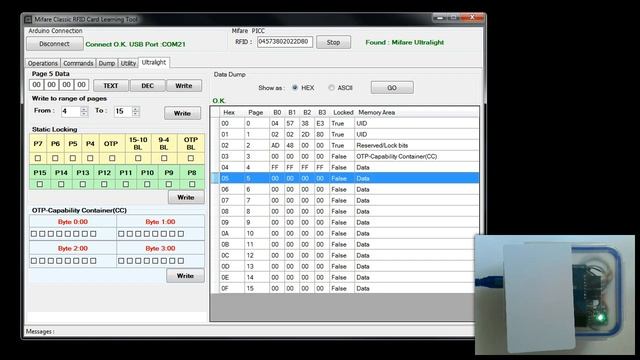The height and width of the screenshot is (360, 640).
Task: Switch to the Operations tab
Action: tap(43, 63)
